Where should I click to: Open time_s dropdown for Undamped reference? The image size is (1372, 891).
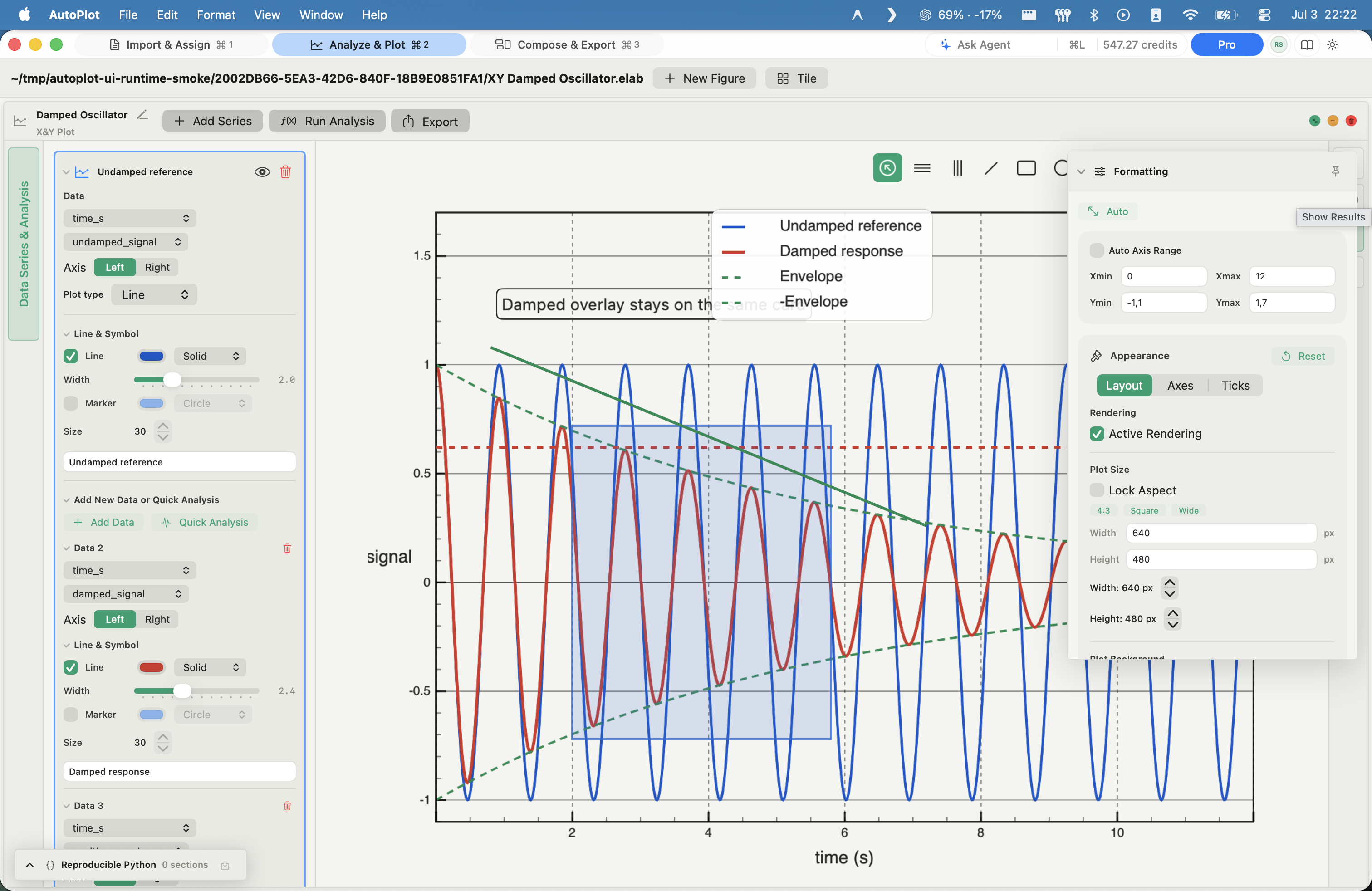(129, 218)
